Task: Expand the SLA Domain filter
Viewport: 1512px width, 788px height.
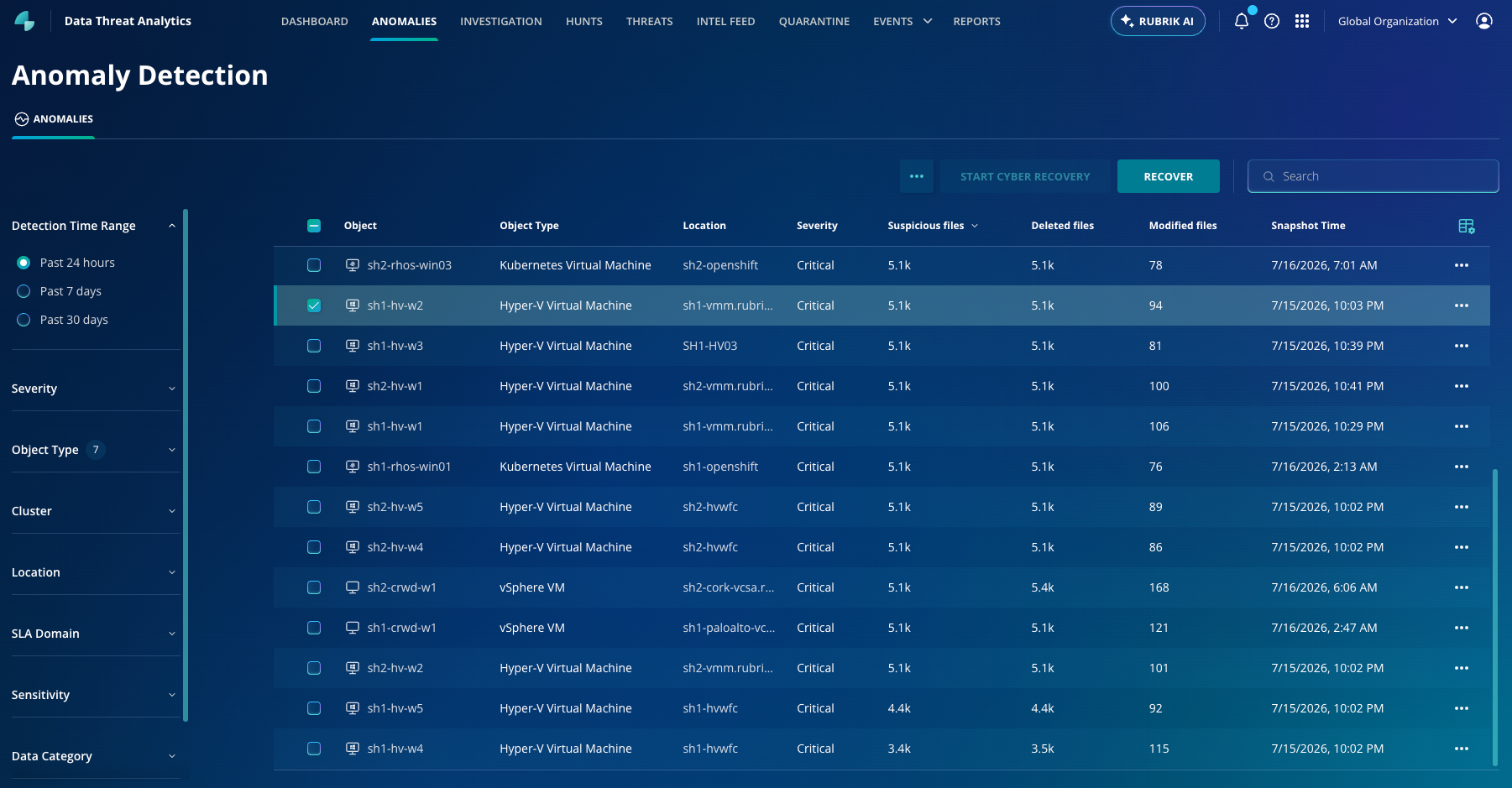Action: (x=172, y=634)
